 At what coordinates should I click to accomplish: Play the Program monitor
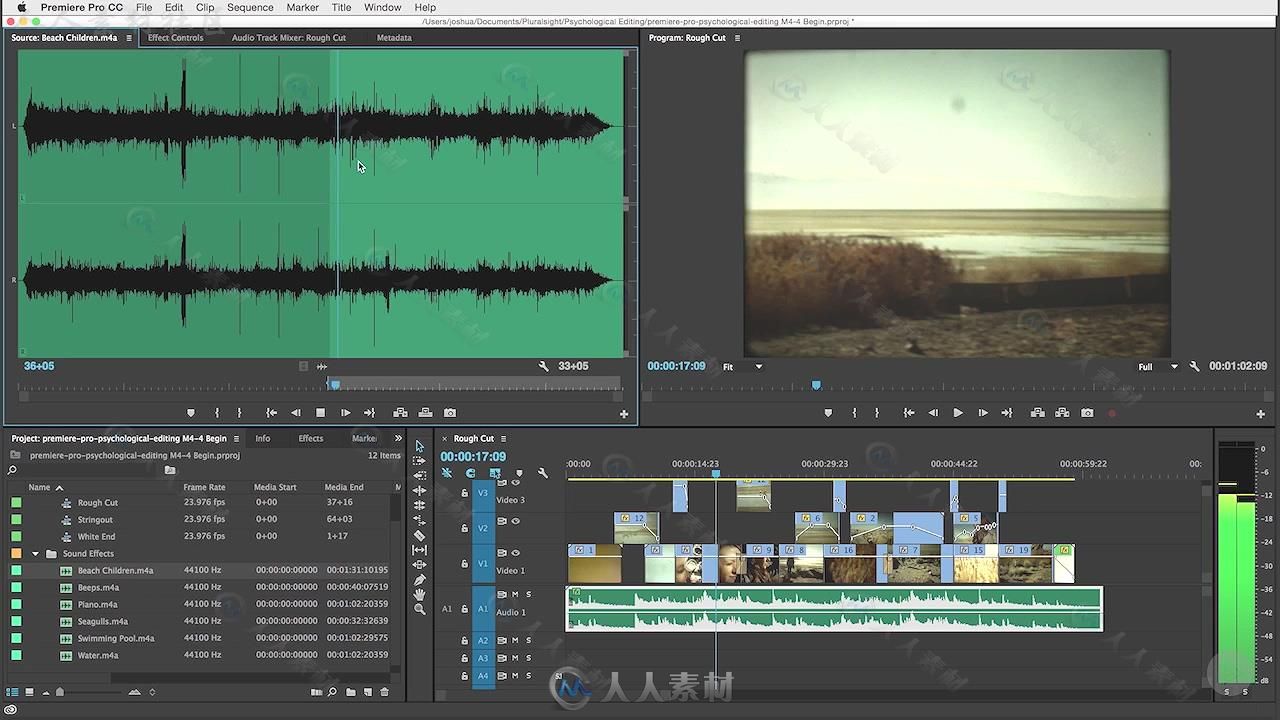[x=958, y=413]
